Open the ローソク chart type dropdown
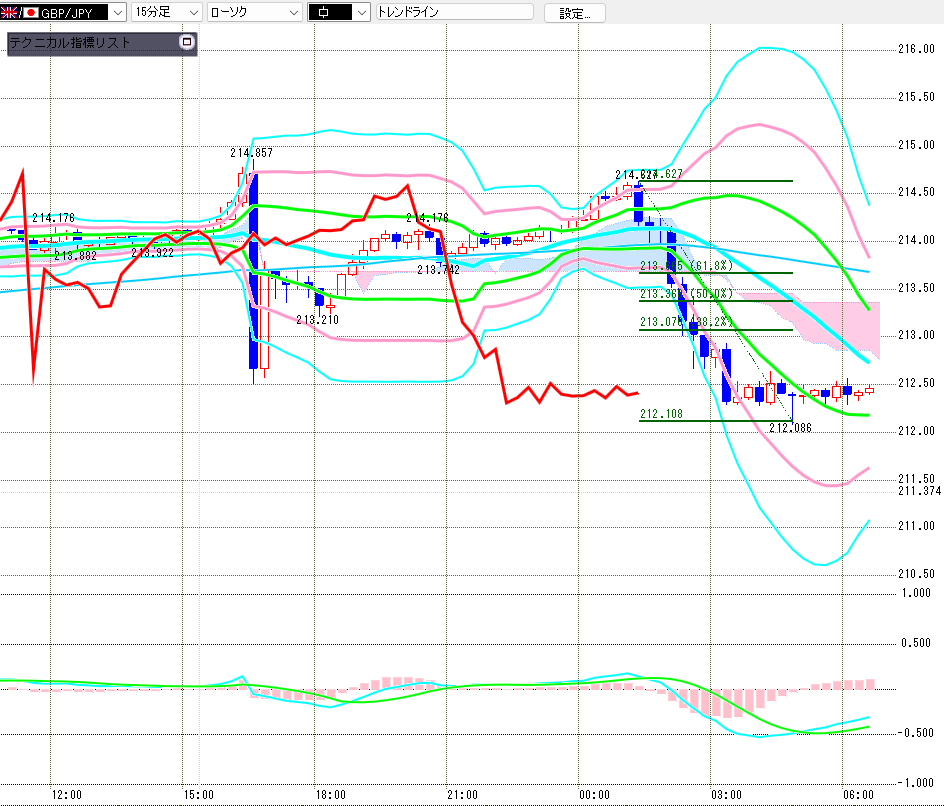This screenshot has width=944, height=806. point(292,12)
